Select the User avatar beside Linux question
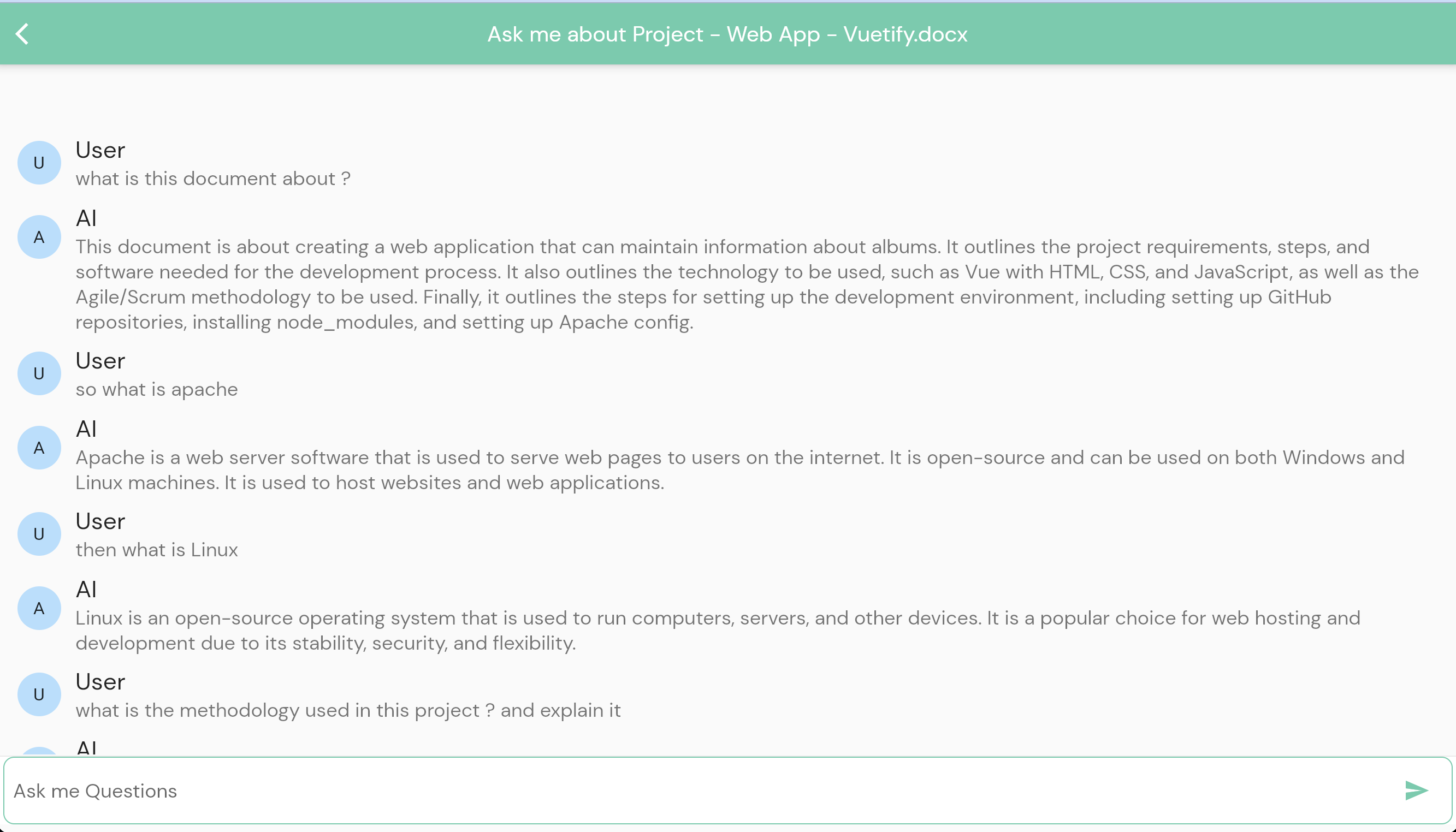 [x=39, y=534]
